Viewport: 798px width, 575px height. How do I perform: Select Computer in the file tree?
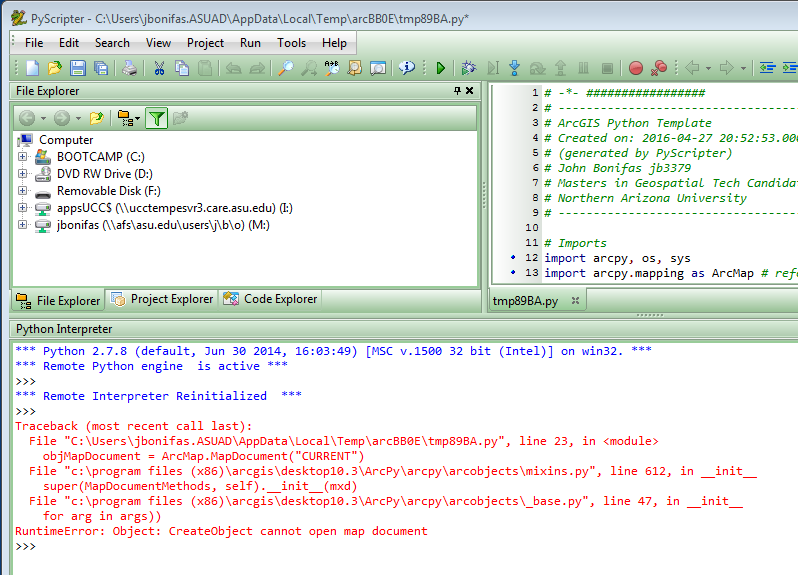click(66, 140)
